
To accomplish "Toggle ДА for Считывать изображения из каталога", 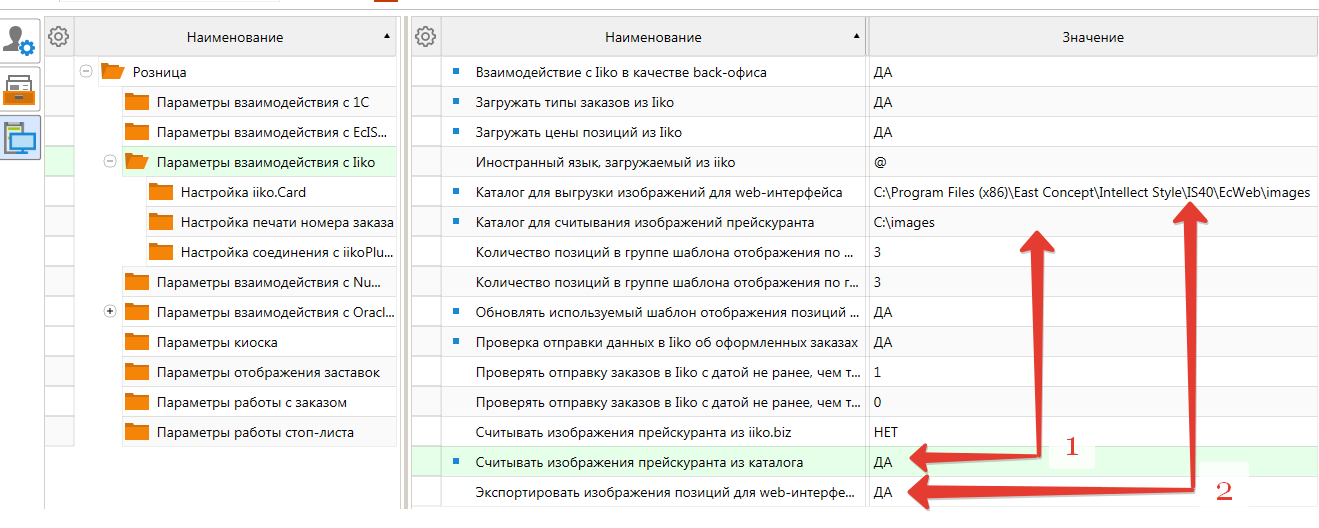I will (1093, 462).
